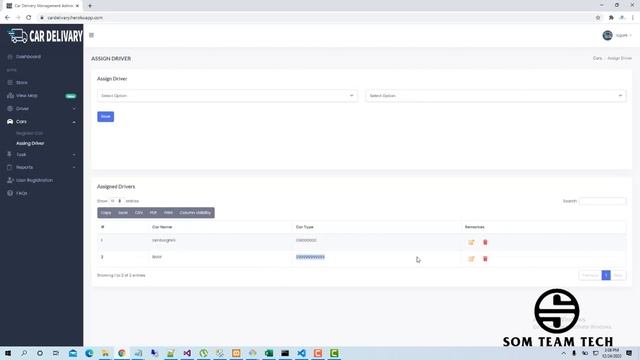Expand the Driver sidebar menu
Viewport: 640px width, 360px height.
click(41, 109)
